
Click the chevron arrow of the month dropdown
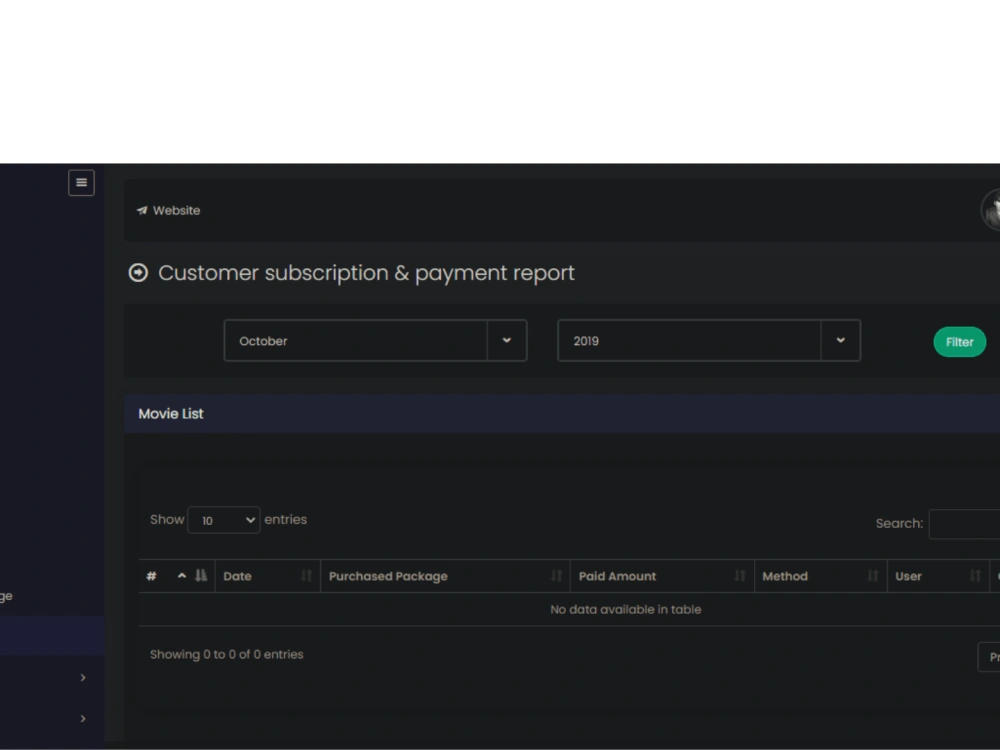[x=507, y=341]
